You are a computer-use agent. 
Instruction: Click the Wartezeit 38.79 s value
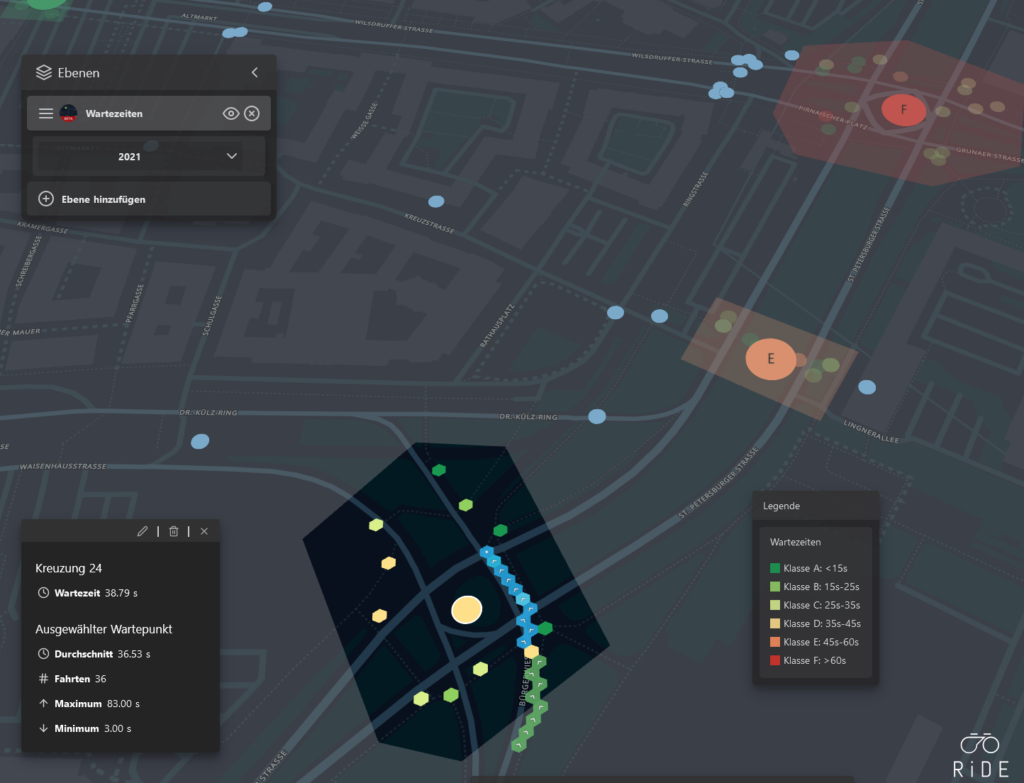pos(121,593)
